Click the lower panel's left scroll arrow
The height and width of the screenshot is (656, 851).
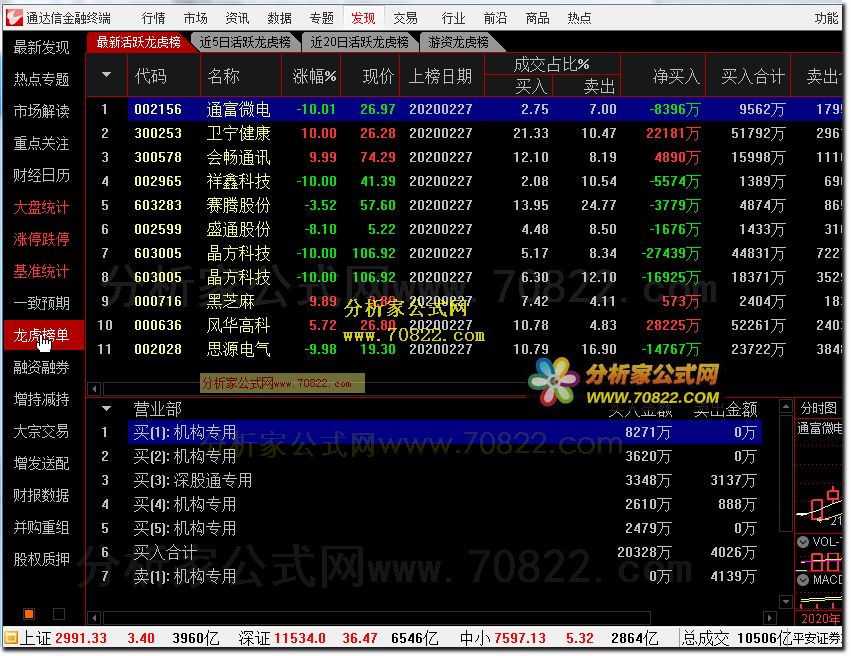[x=94, y=617]
